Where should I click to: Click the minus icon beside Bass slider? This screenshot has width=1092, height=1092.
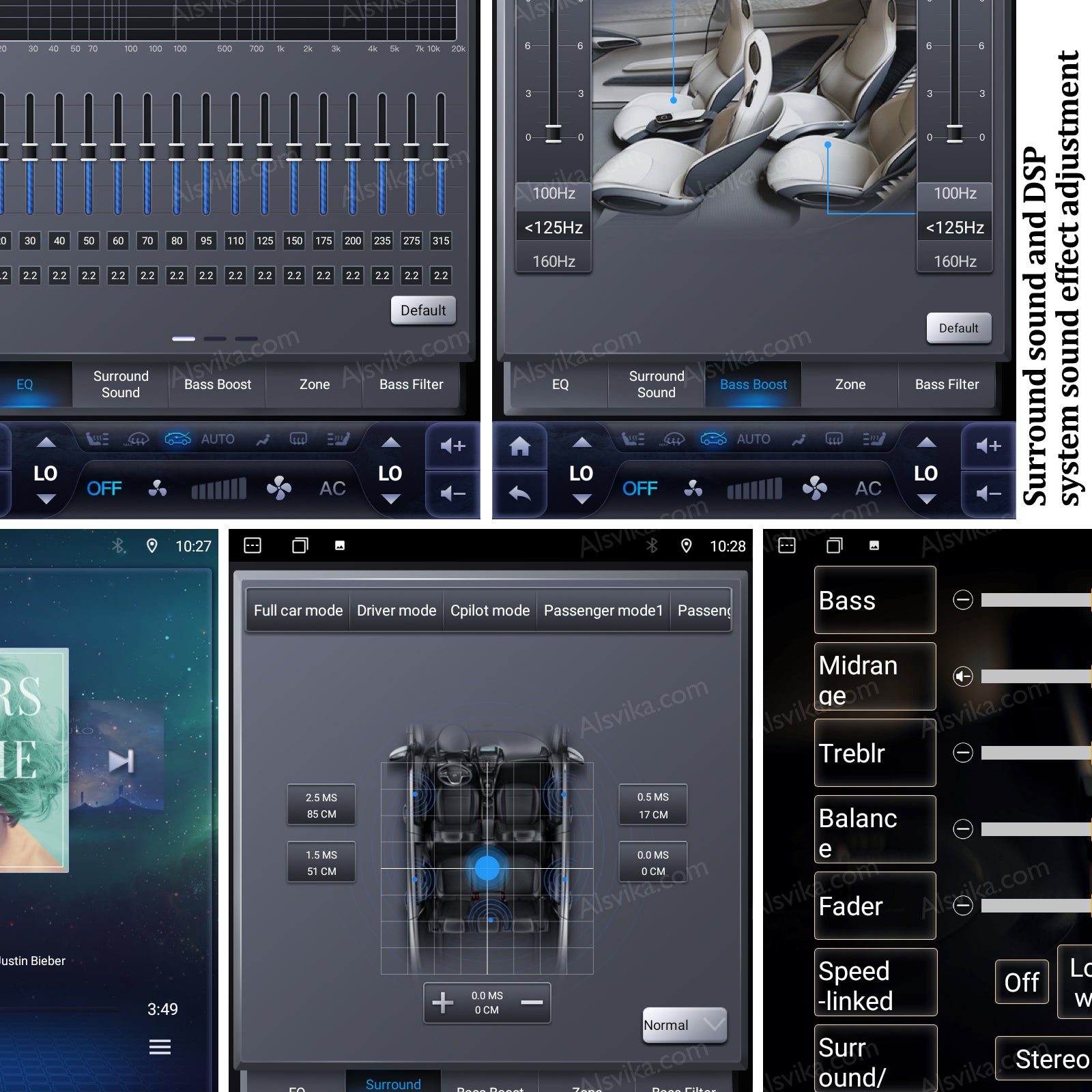pos(963,600)
